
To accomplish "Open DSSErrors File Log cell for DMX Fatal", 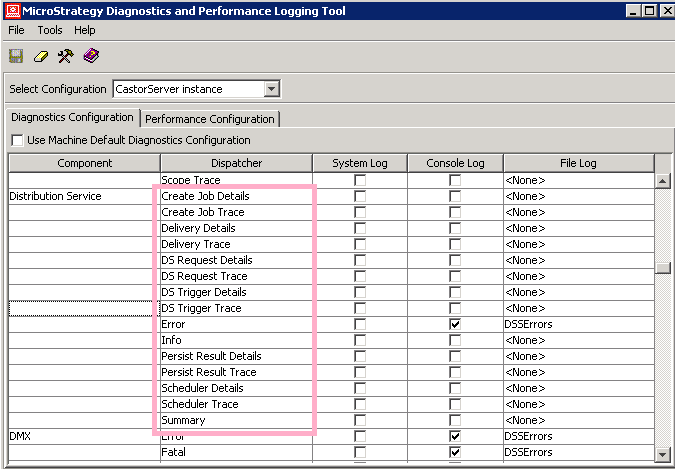I will [578, 453].
